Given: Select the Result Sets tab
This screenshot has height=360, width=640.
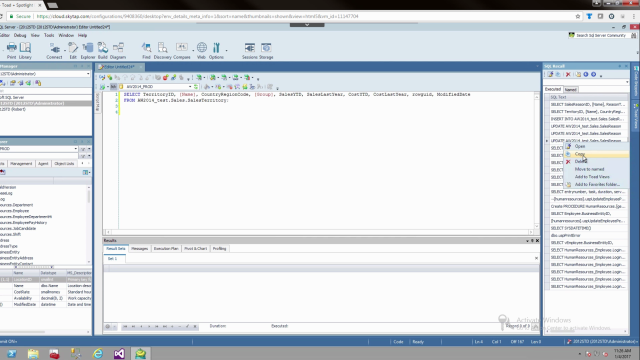Looking at the screenshot, I should [116, 249].
